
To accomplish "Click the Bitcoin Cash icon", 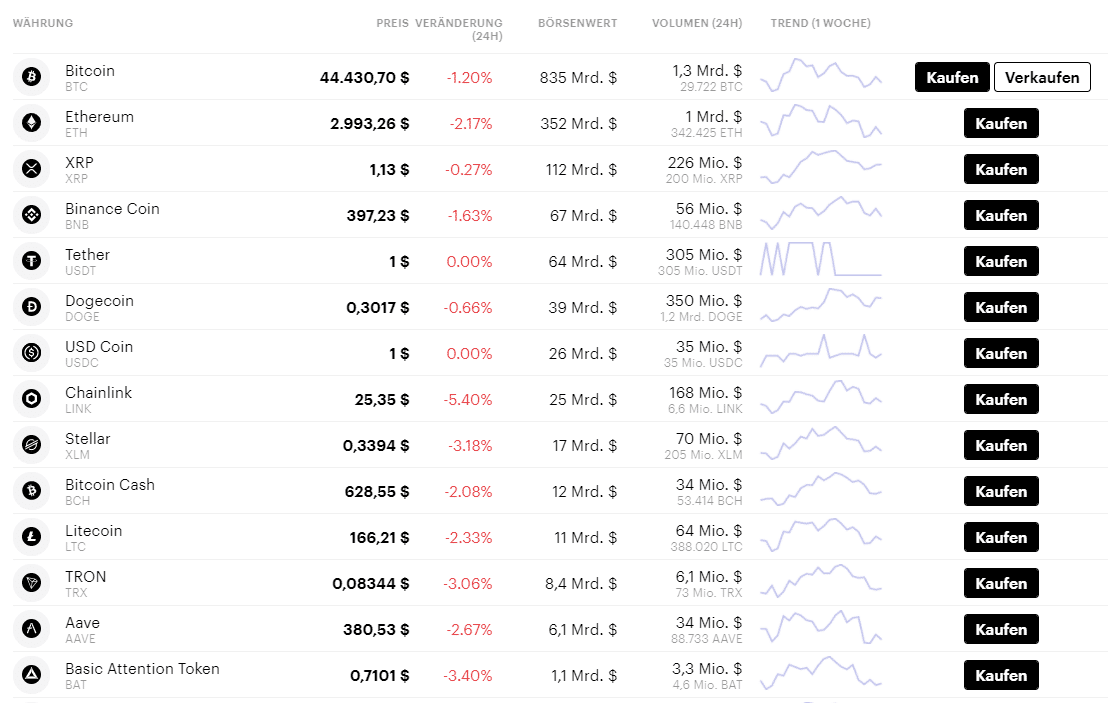I will pos(31,491).
